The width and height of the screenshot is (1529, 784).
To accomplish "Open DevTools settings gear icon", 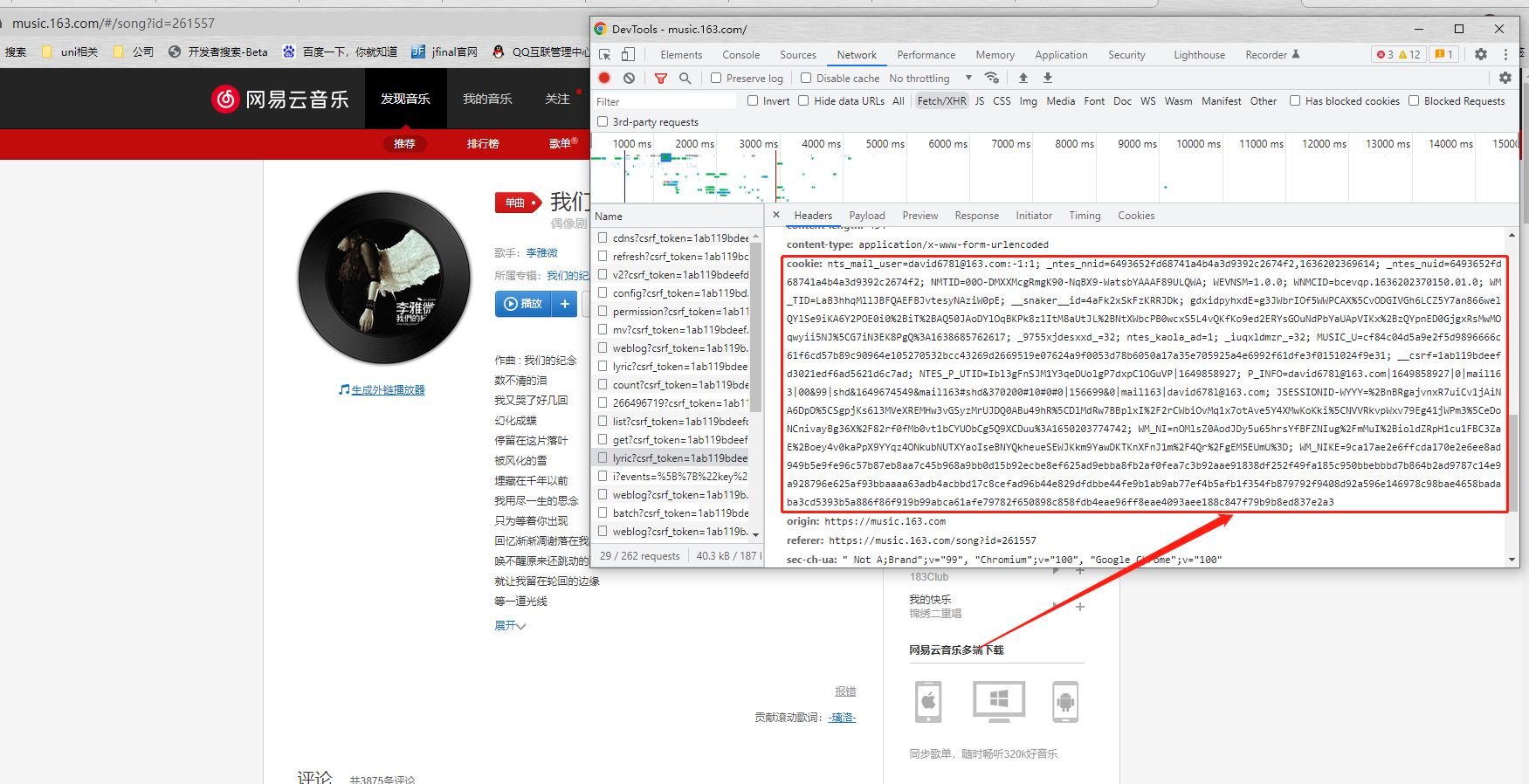I will coord(1481,54).
